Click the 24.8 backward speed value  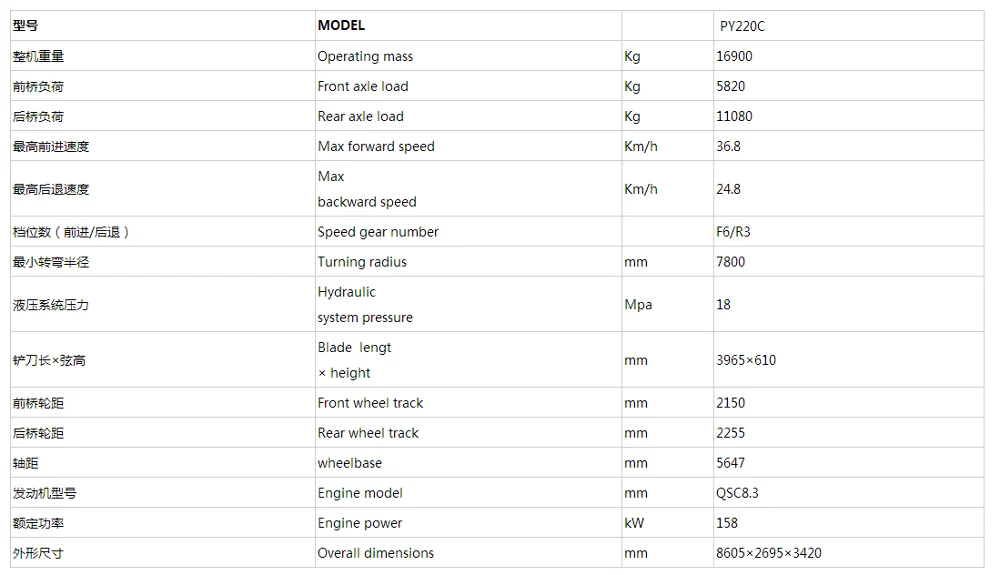tap(728, 189)
